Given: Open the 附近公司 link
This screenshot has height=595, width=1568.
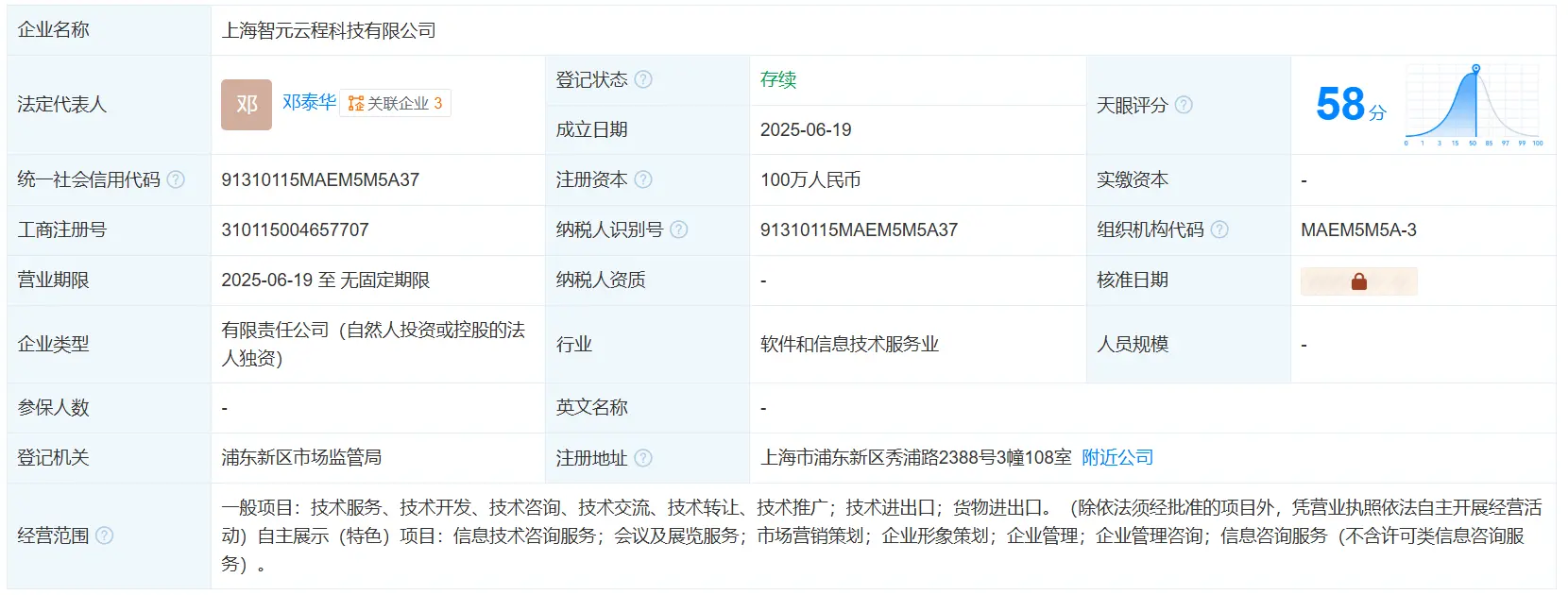Looking at the screenshot, I should click(x=1117, y=458).
